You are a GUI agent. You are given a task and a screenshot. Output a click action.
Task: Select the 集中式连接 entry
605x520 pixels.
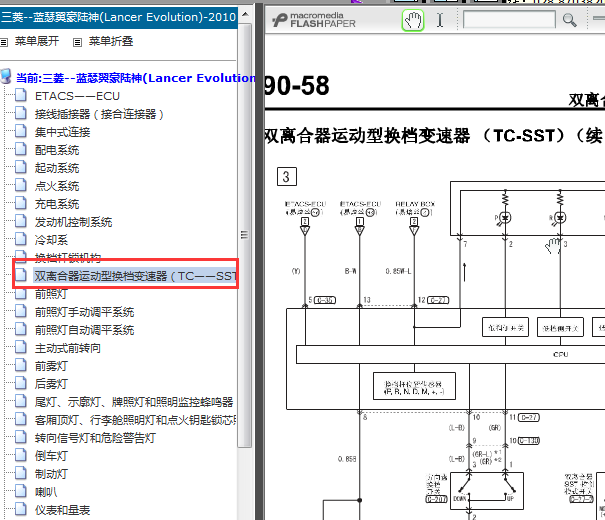[63, 132]
